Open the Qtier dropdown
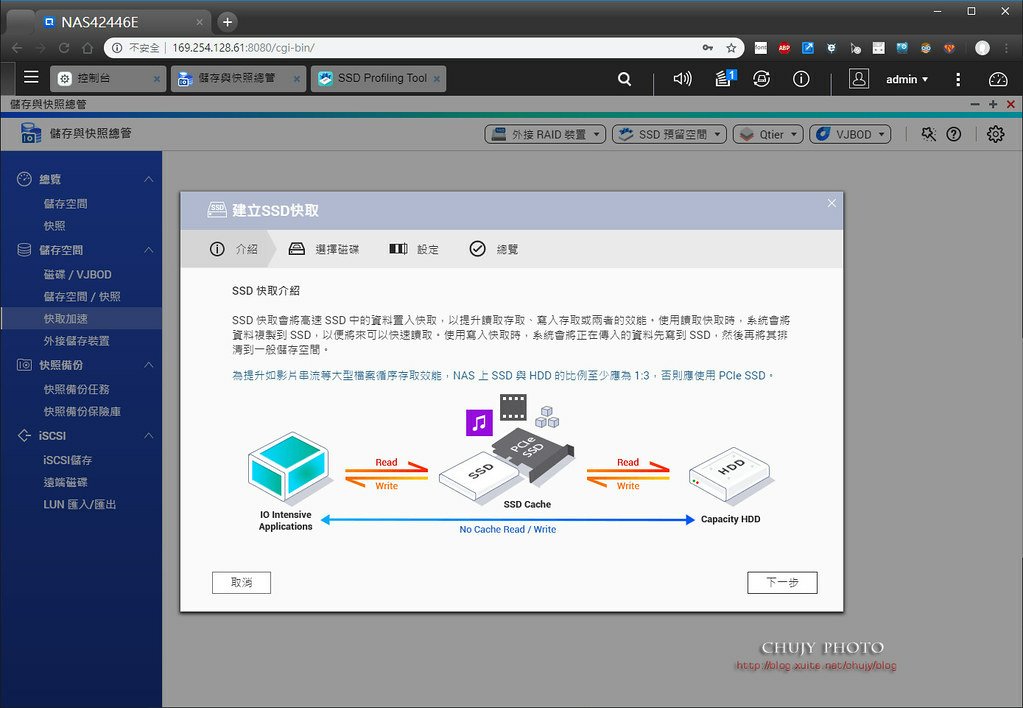The height and width of the screenshot is (708, 1023). pyautogui.click(x=769, y=134)
